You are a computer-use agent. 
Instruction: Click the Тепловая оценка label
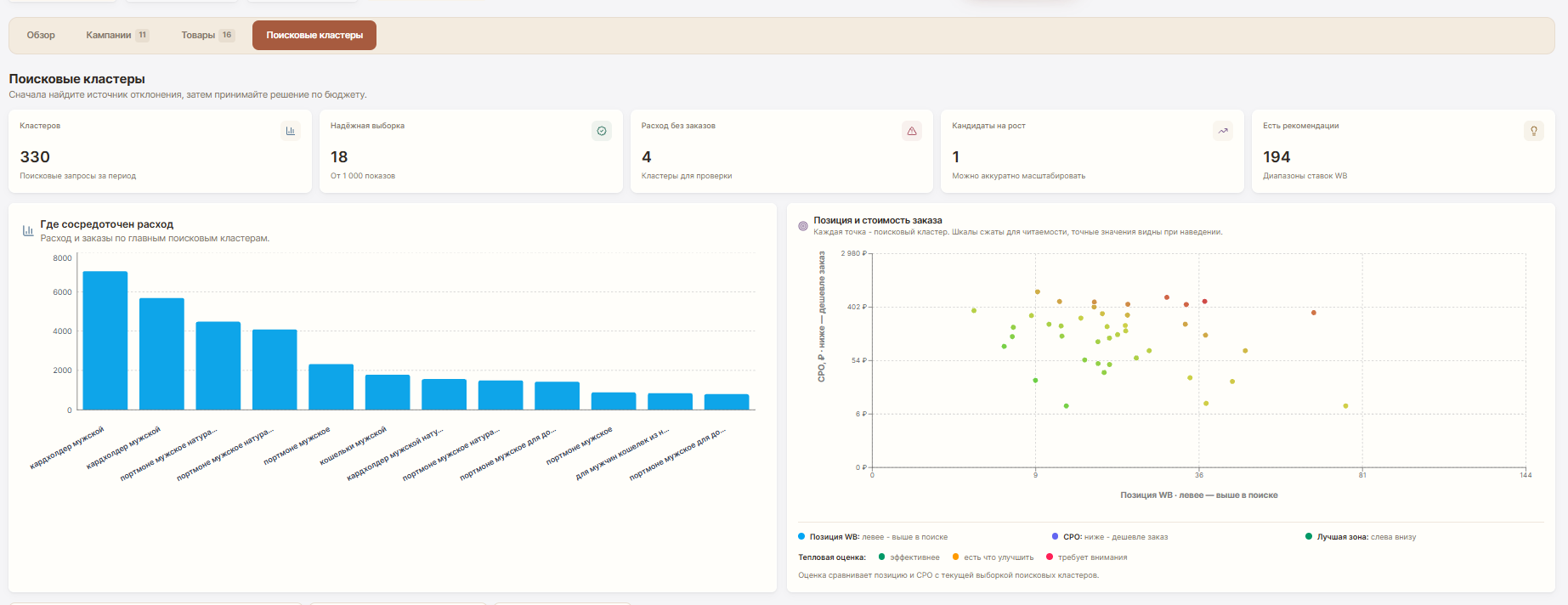point(832,557)
